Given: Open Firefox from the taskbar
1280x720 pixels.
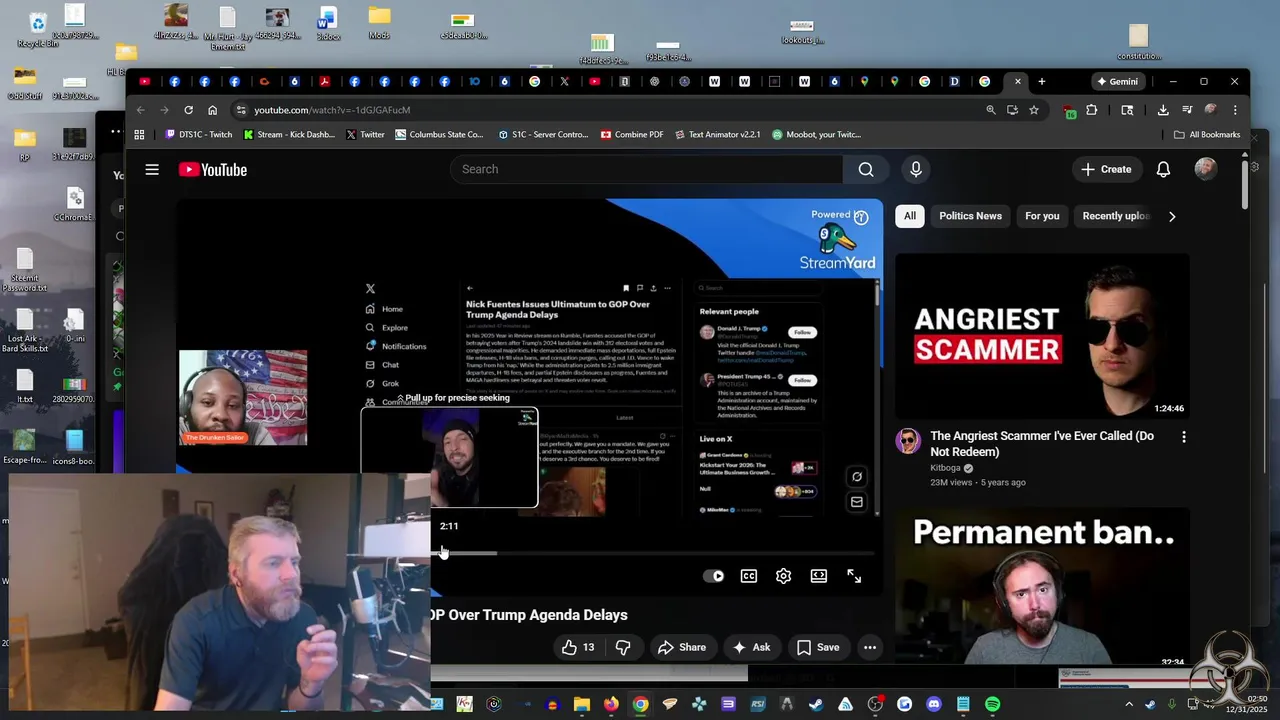Looking at the screenshot, I should pyautogui.click(x=611, y=704).
